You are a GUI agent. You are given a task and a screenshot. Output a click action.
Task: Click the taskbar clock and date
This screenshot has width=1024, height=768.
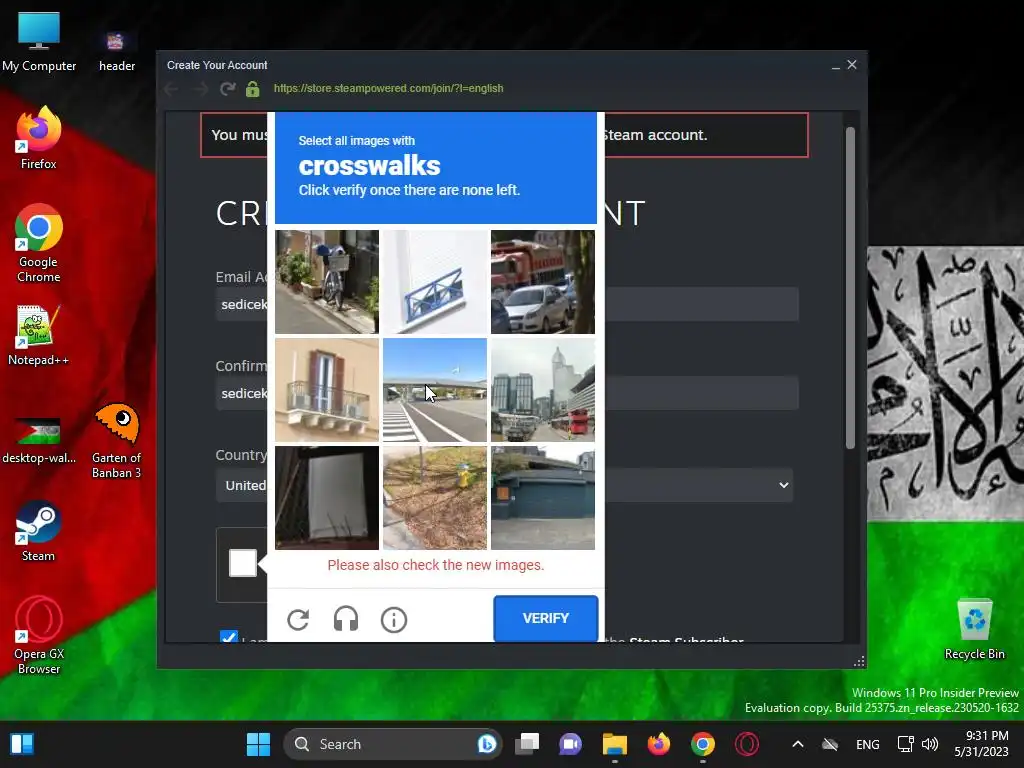pyautogui.click(x=981, y=744)
